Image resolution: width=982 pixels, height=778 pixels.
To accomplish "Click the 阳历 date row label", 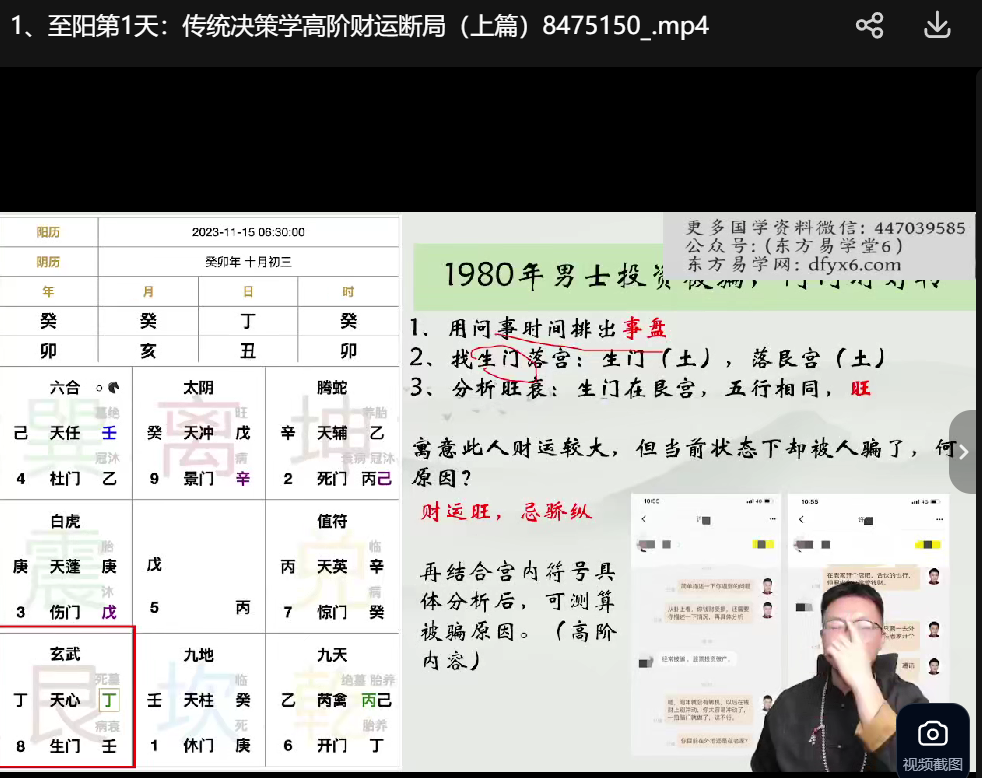I will (x=48, y=232).
